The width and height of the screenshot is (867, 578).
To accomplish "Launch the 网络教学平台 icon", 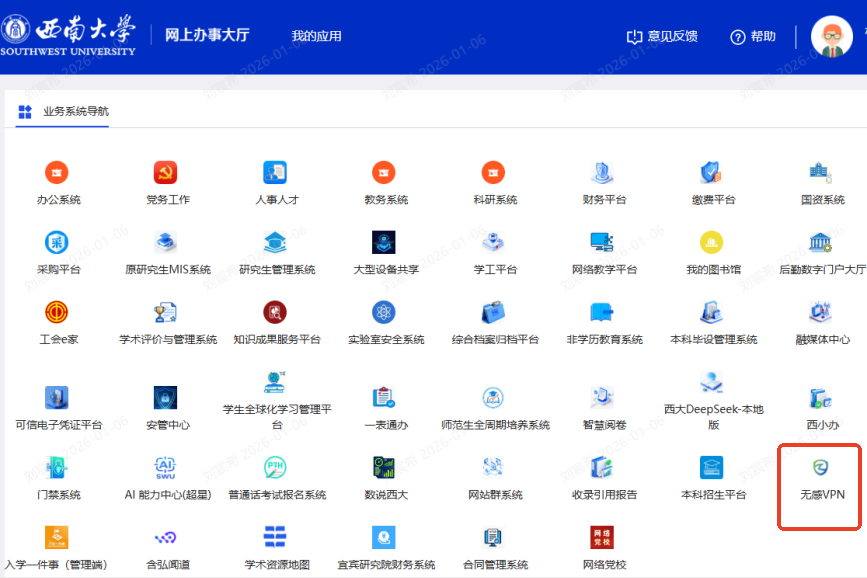I will (x=602, y=242).
